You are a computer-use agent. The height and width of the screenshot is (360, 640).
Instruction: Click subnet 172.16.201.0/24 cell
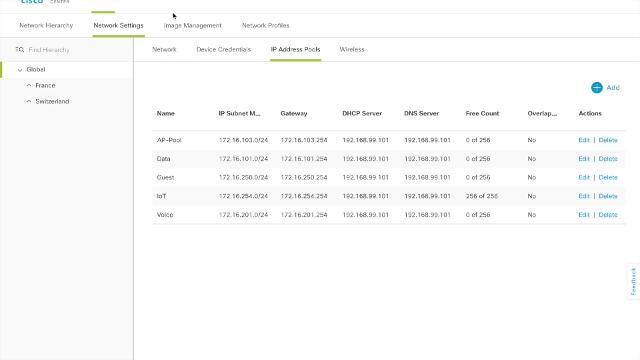[244, 215]
